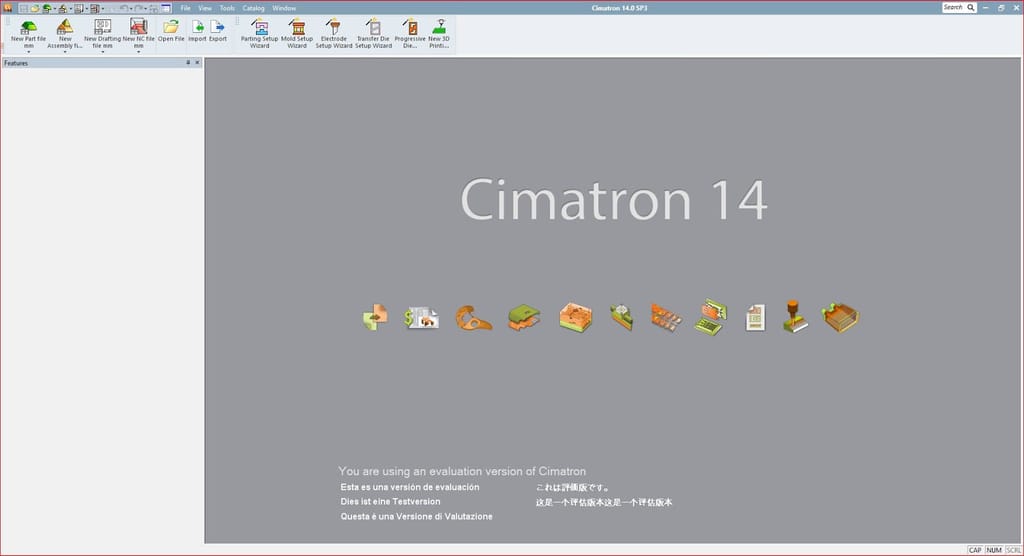The width and height of the screenshot is (1024, 556).
Task: Create a New Assembly file
Action: tap(65, 33)
